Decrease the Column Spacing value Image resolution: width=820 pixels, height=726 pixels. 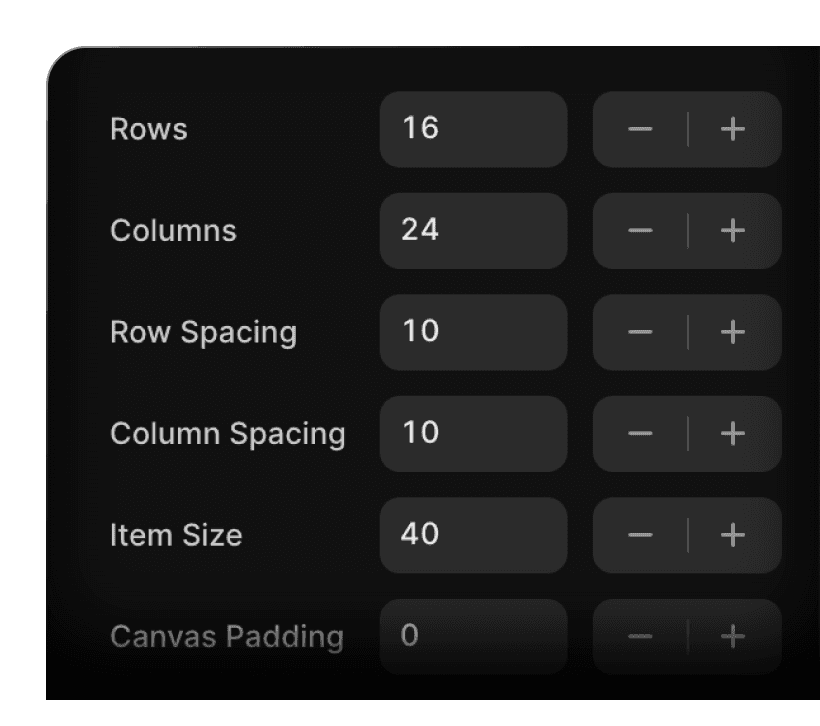[x=641, y=434]
